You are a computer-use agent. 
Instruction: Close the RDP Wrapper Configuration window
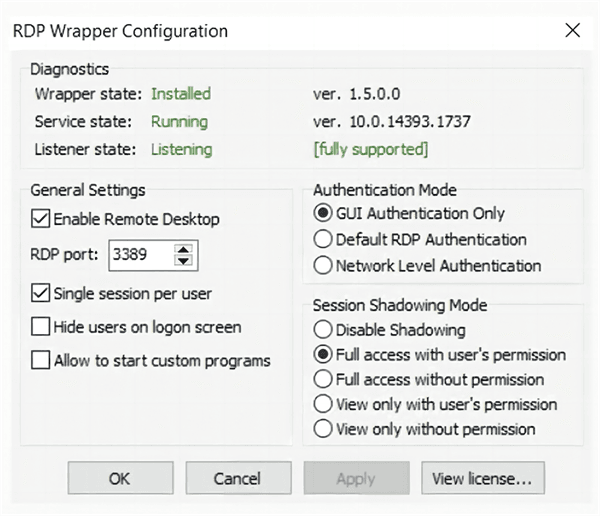572,30
